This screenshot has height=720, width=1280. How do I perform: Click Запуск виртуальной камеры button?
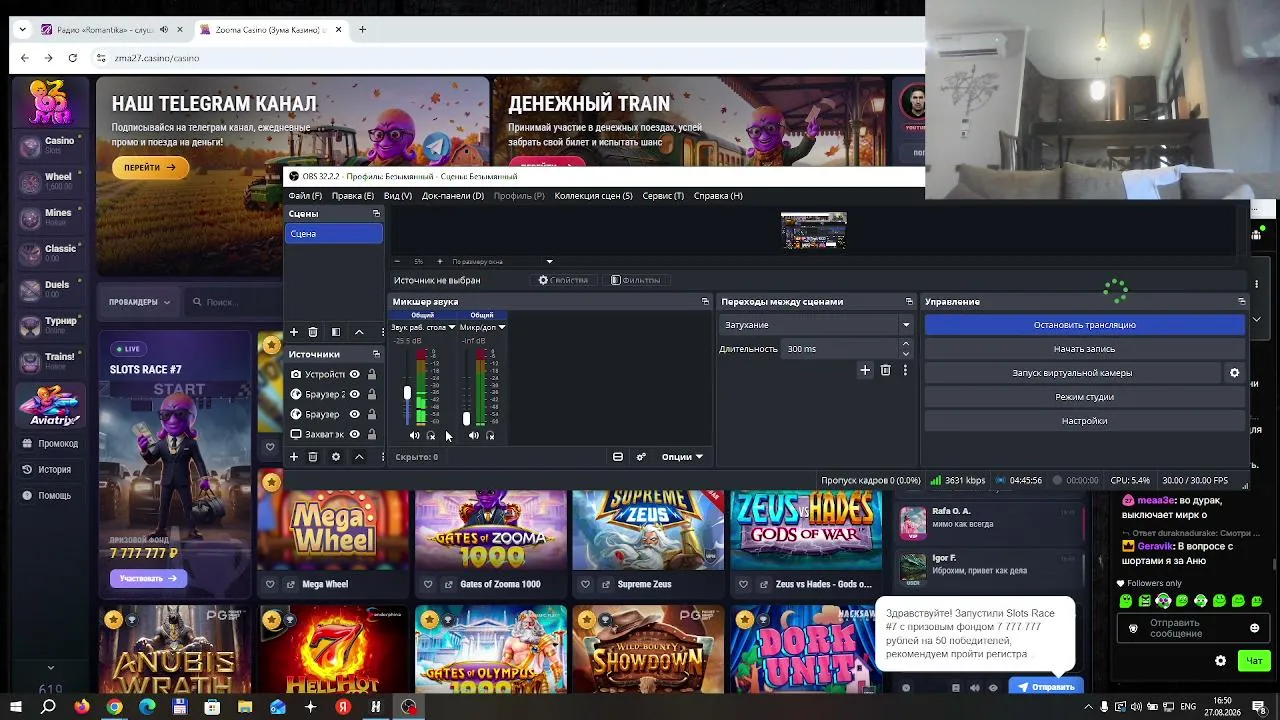click(1072, 373)
